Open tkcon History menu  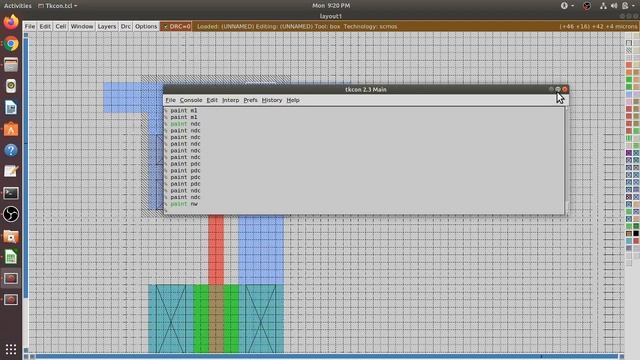click(x=272, y=100)
